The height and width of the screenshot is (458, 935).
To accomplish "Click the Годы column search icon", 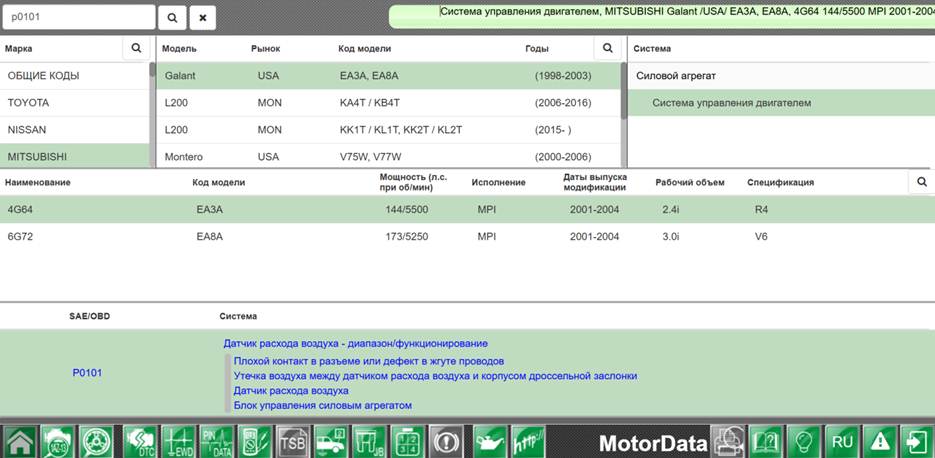I will tap(608, 48).
